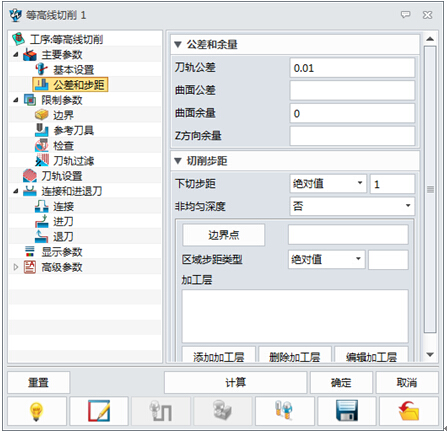Click the 重置 button

pyautogui.click(x=38, y=382)
